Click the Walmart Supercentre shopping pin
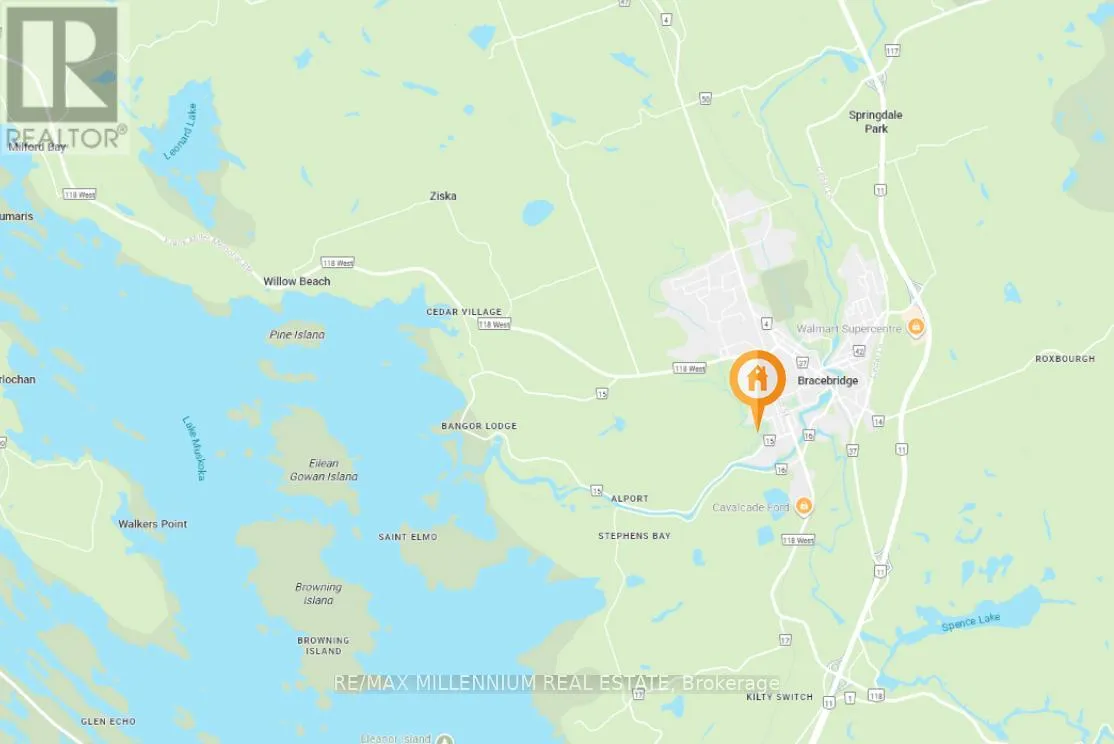Viewport: 1114px width, 744px height. coord(916,328)
